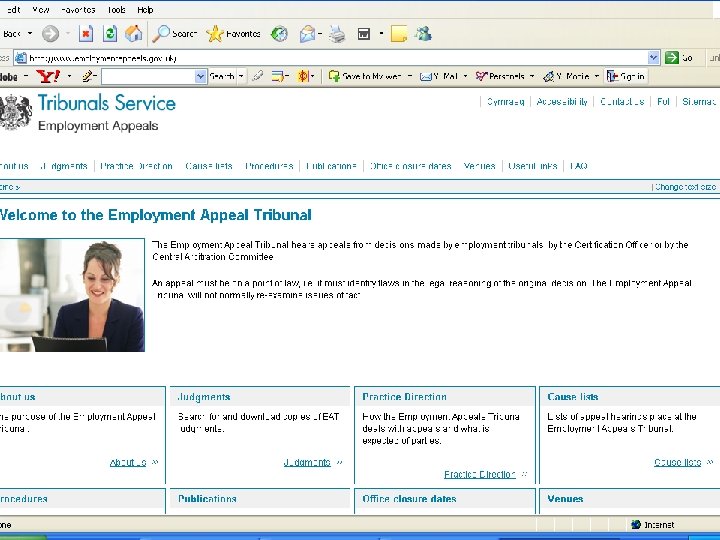Open the History clock icon
Screen dimensions: 720x540
point(279,34)
